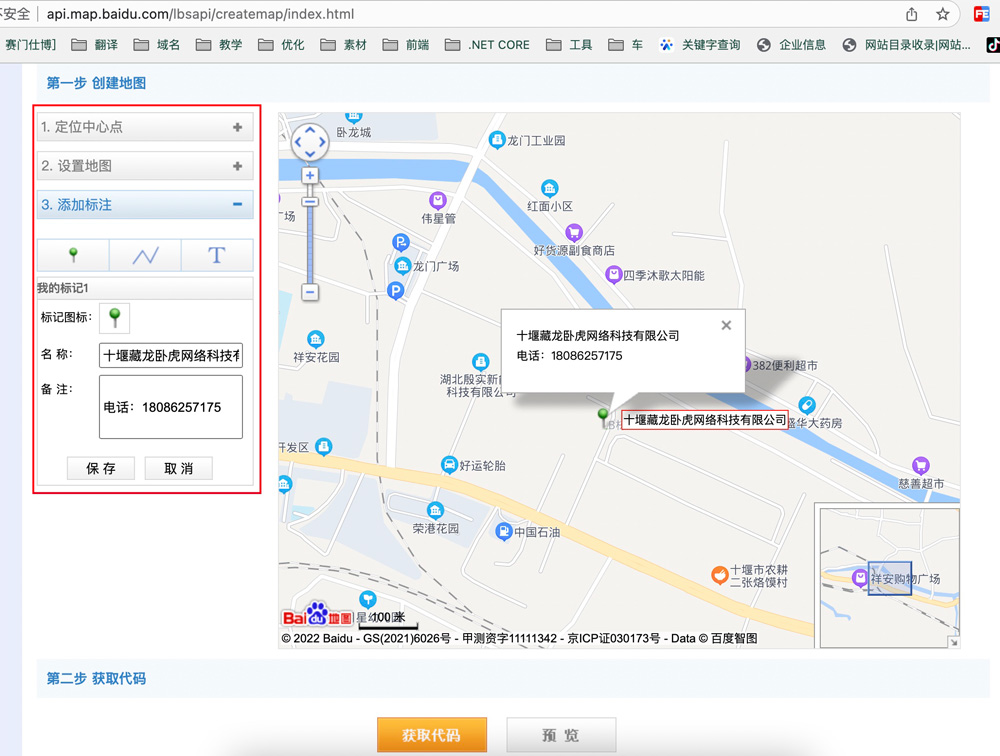Click the 荣港花园 map POI icon
The width and height of the screenshot is (1000, 756).
pos(436,510)
